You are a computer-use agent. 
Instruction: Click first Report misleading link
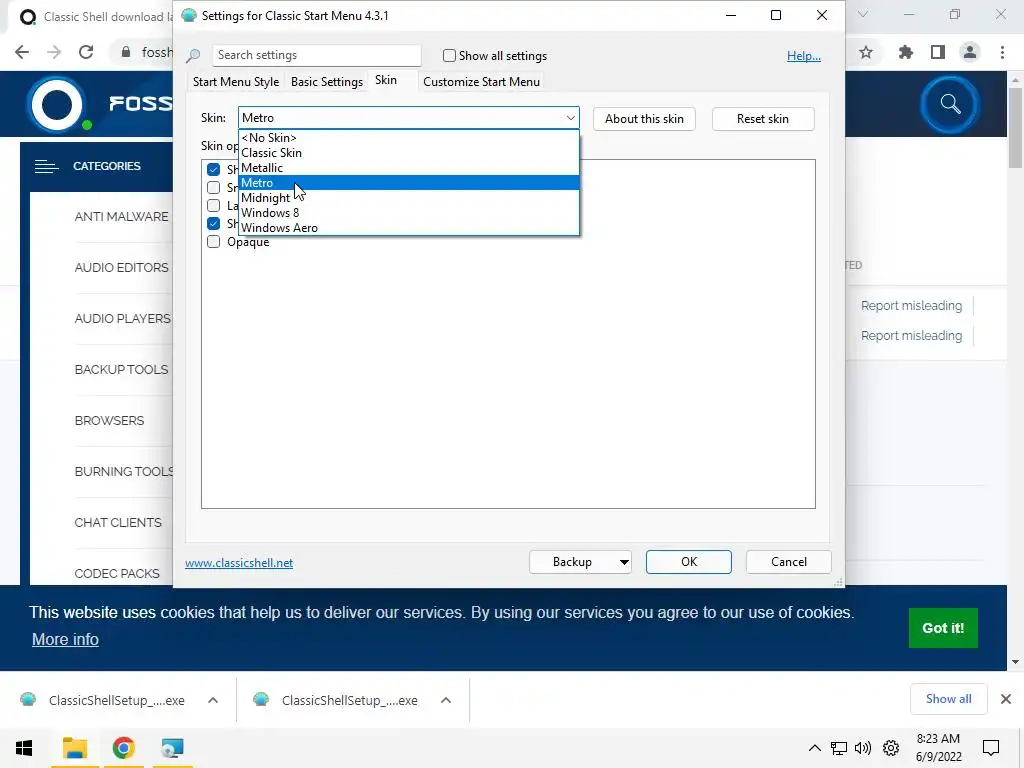(x=911, y=306)
